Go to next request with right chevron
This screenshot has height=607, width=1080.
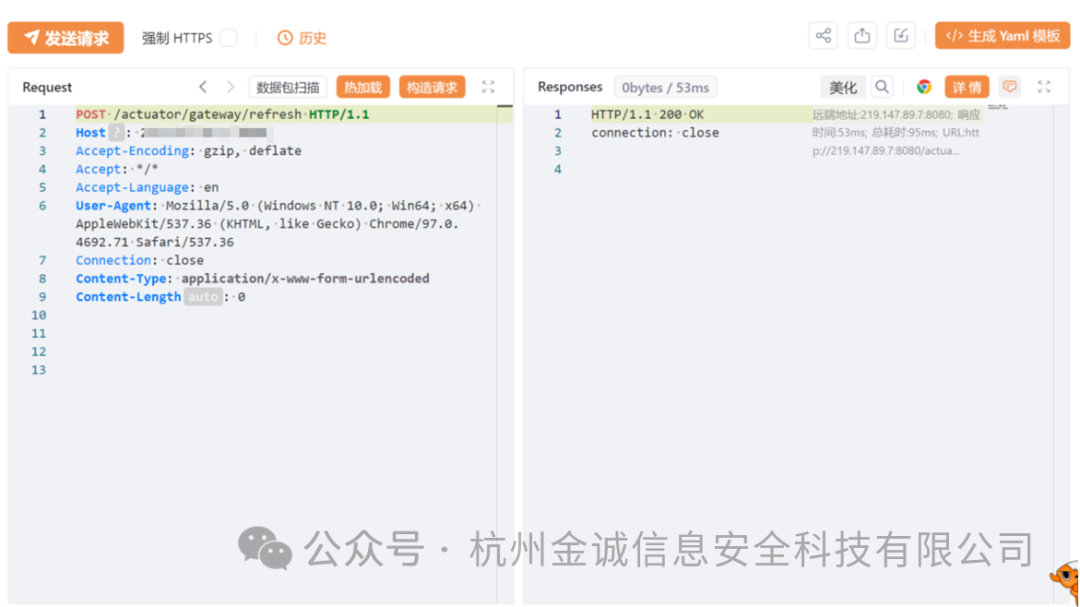[x=230, y=87]
